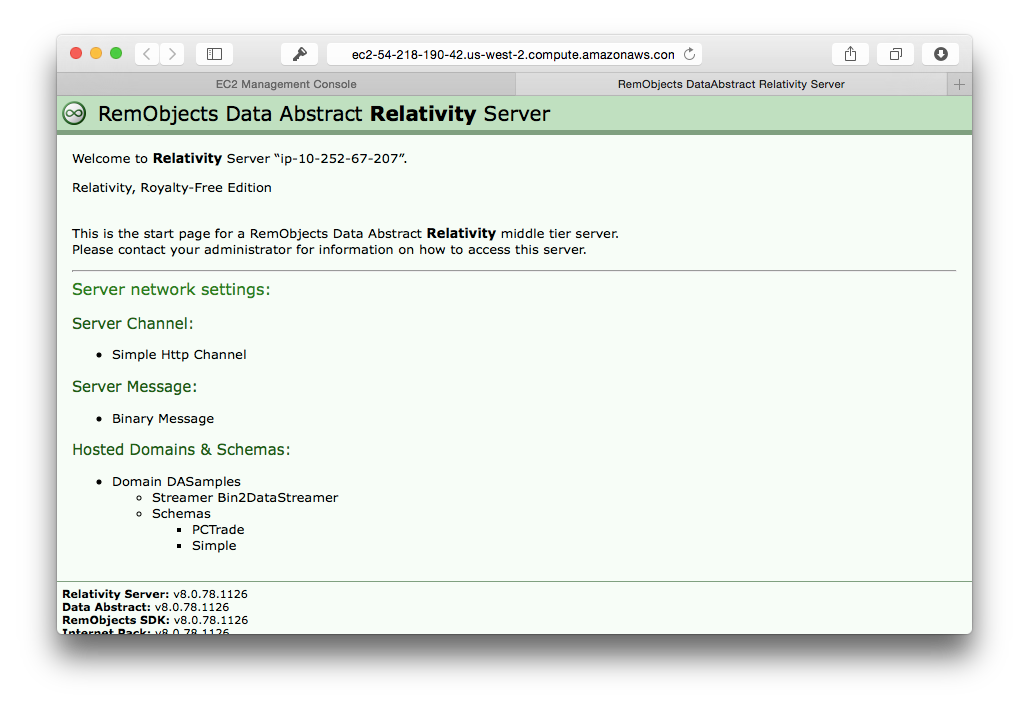Open the key password manager extension
1029x713 pixels.
tap(299, 54)
